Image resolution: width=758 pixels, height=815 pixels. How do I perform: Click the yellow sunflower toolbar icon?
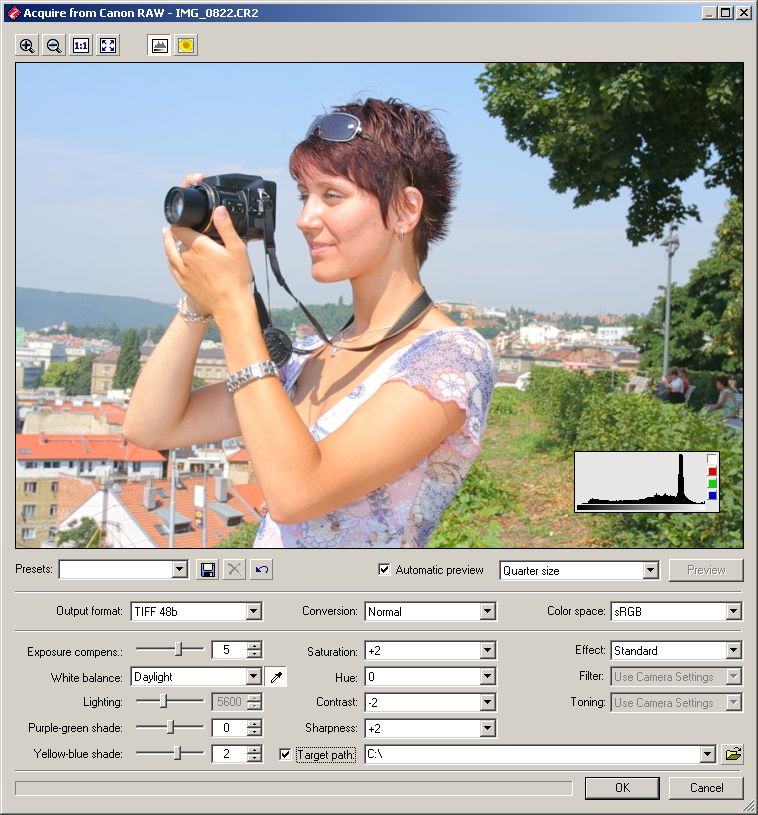(x=186, y=45)
